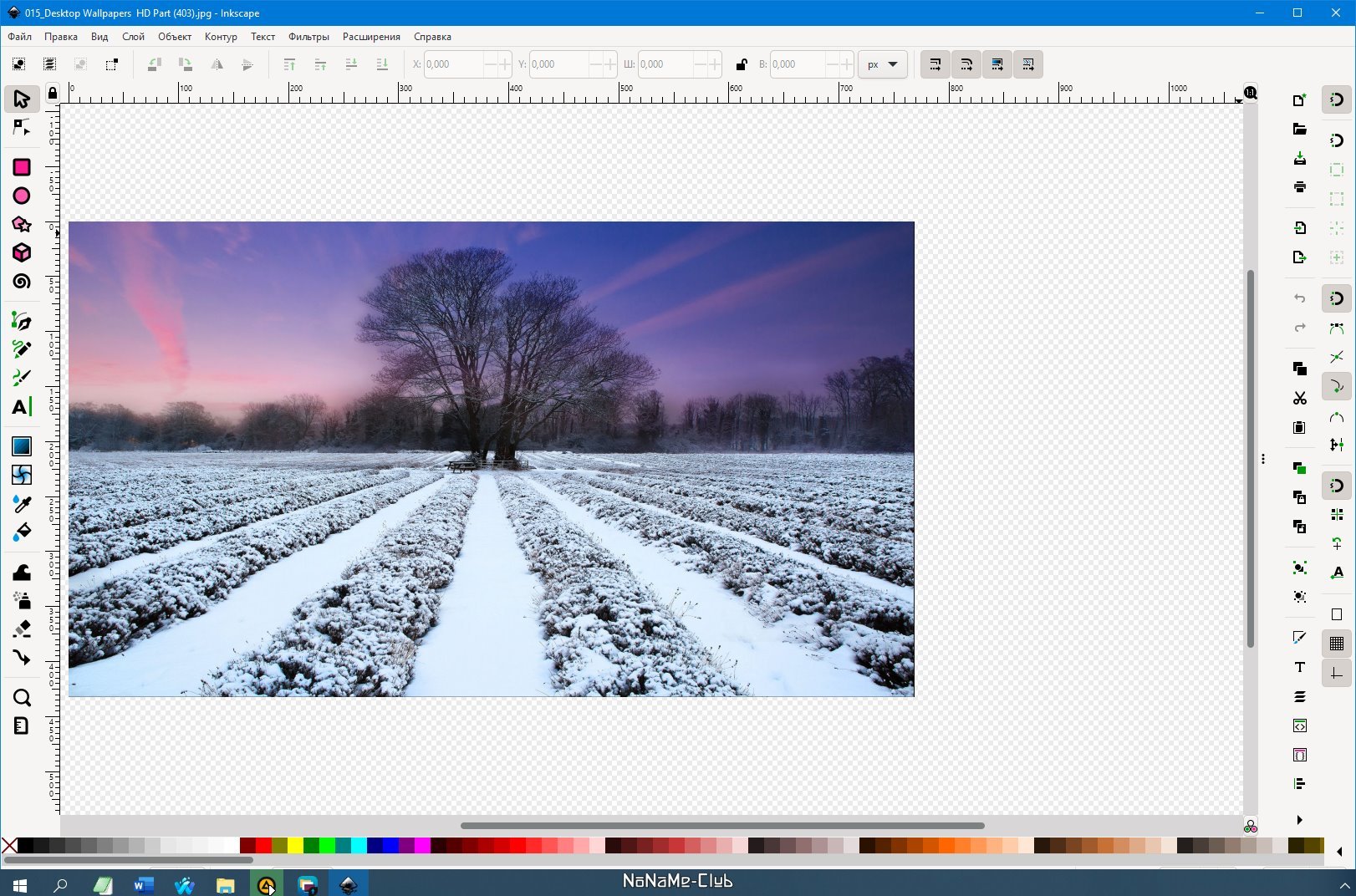Viewport: 1356px width, 896px height.
Task: Open the Объект menu
Action: [175, 37]
